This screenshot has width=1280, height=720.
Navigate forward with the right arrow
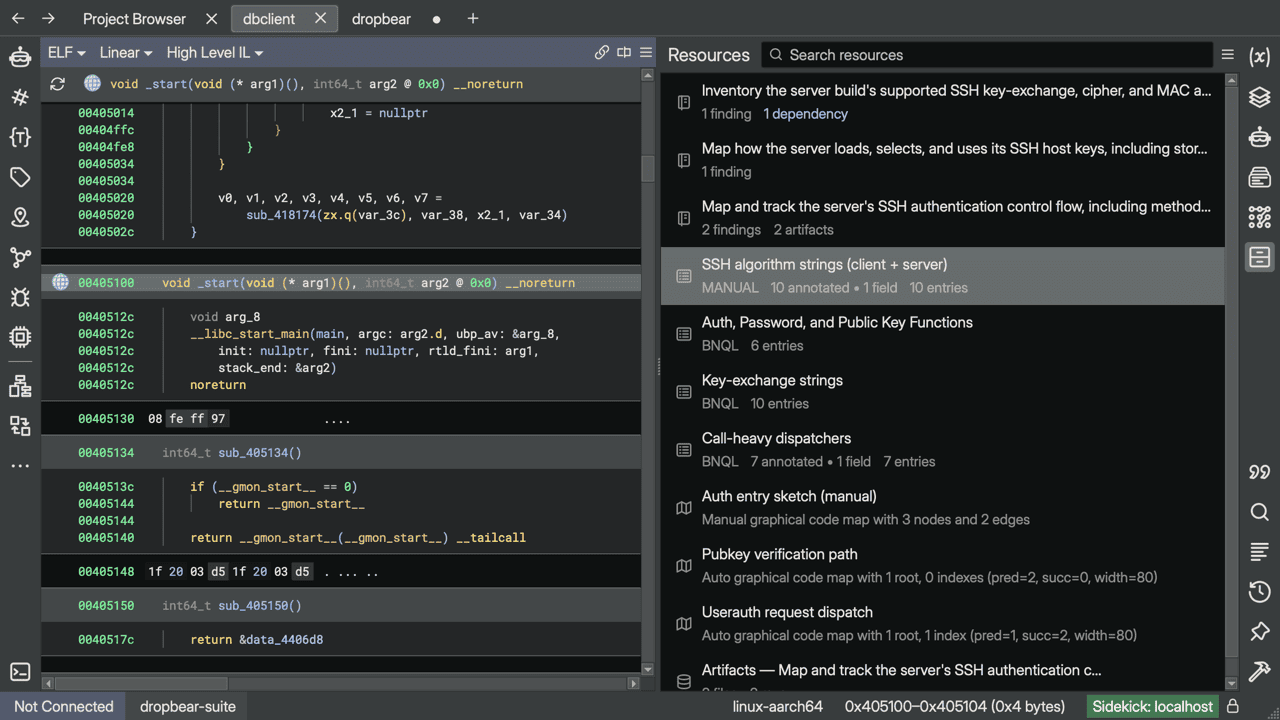[48, 18]
